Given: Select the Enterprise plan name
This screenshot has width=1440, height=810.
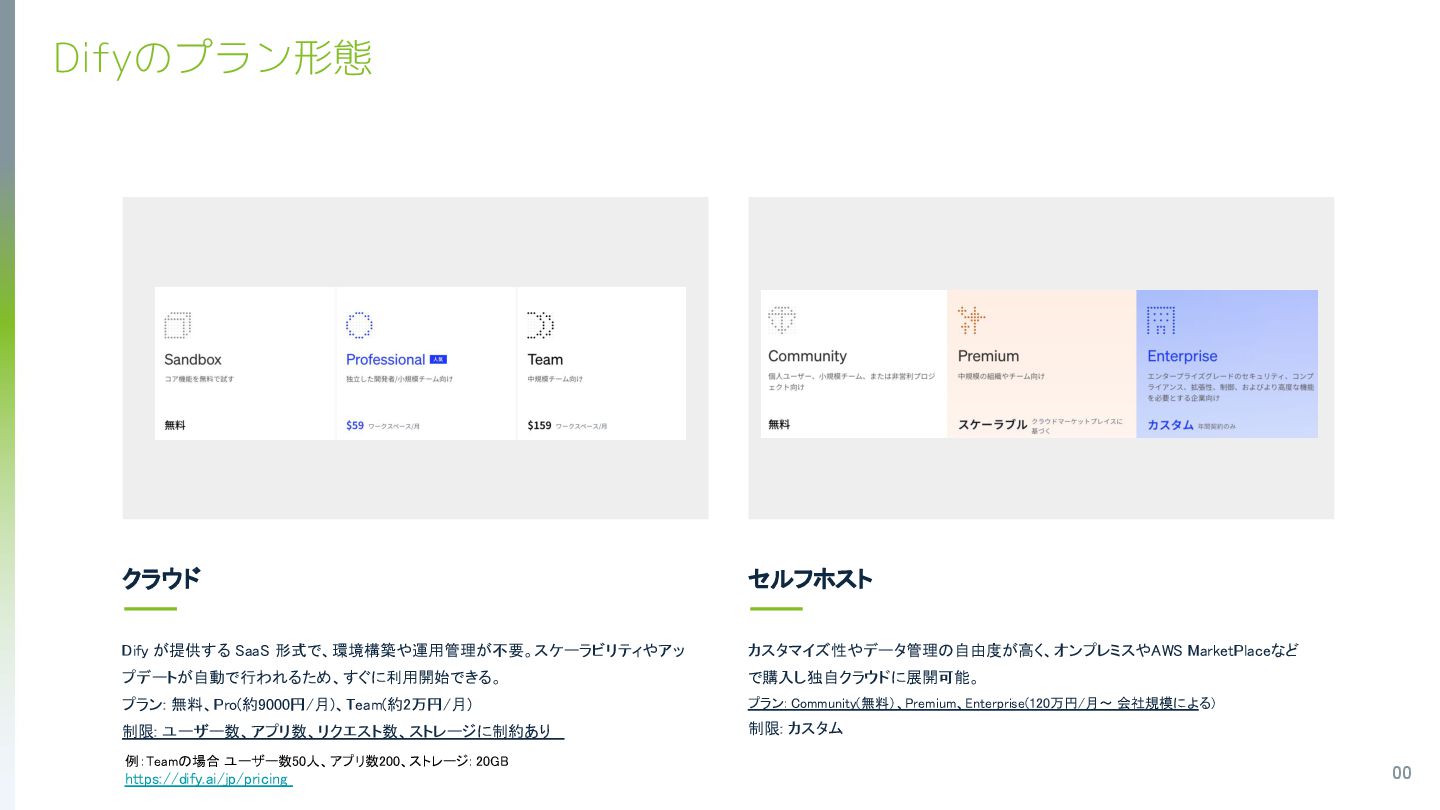Looking at the screenshot, I should pos(1182,356).
